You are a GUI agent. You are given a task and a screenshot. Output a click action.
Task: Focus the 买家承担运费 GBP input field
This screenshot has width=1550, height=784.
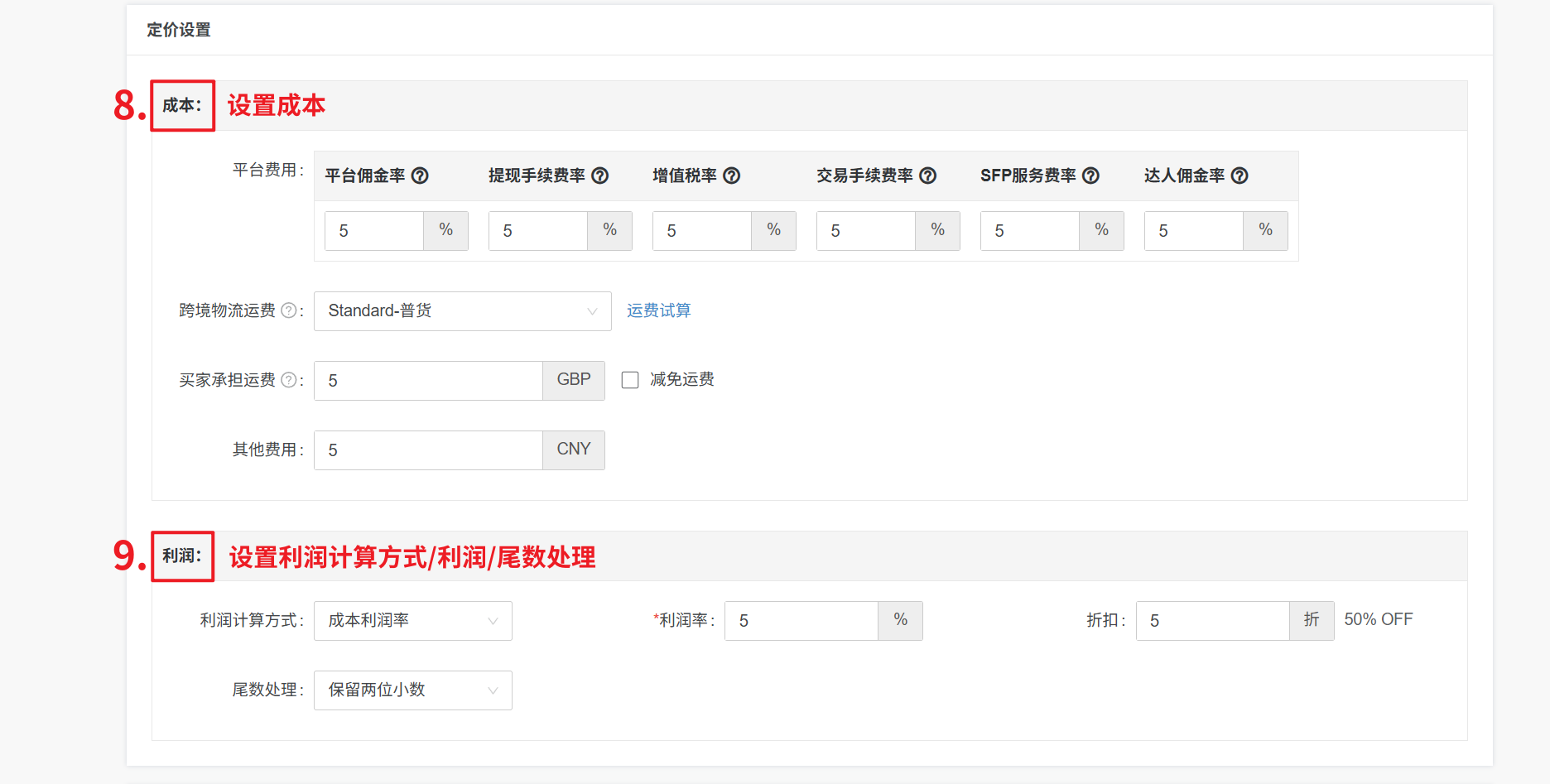(x=428, y=381)
